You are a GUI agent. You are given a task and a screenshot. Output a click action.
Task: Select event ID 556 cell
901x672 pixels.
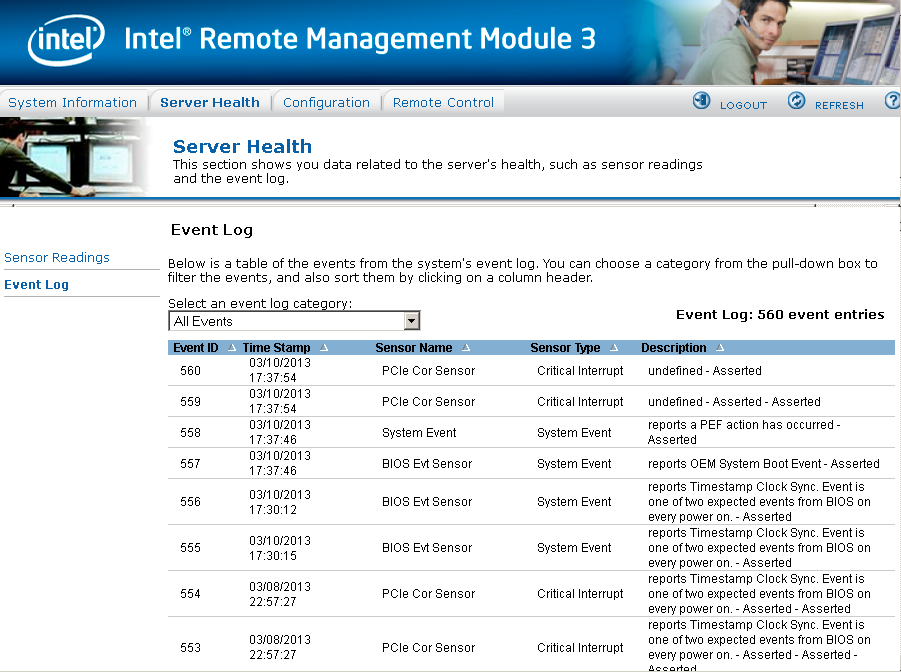(190, 502)
